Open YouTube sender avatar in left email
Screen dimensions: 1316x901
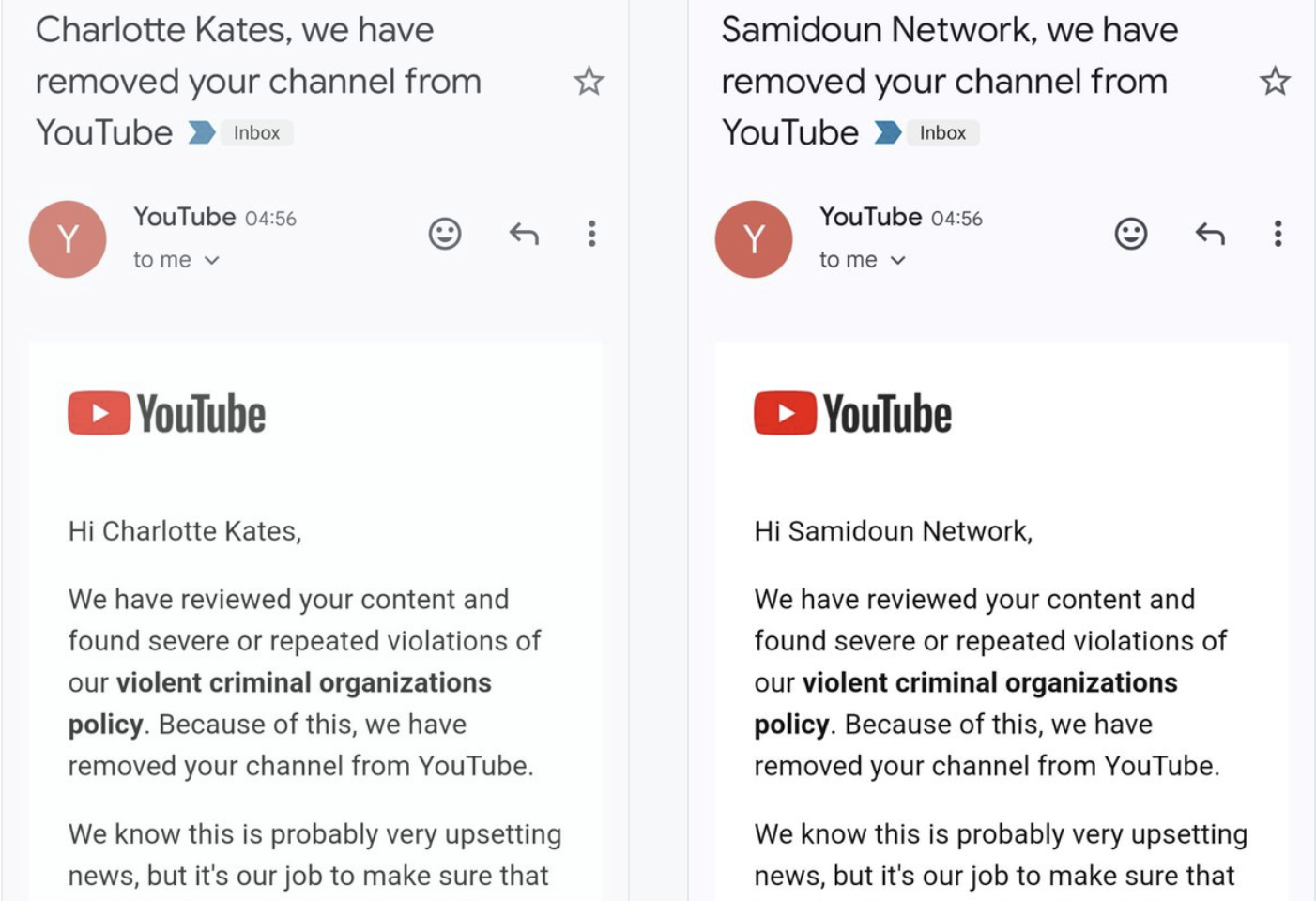tap(68, 239)
